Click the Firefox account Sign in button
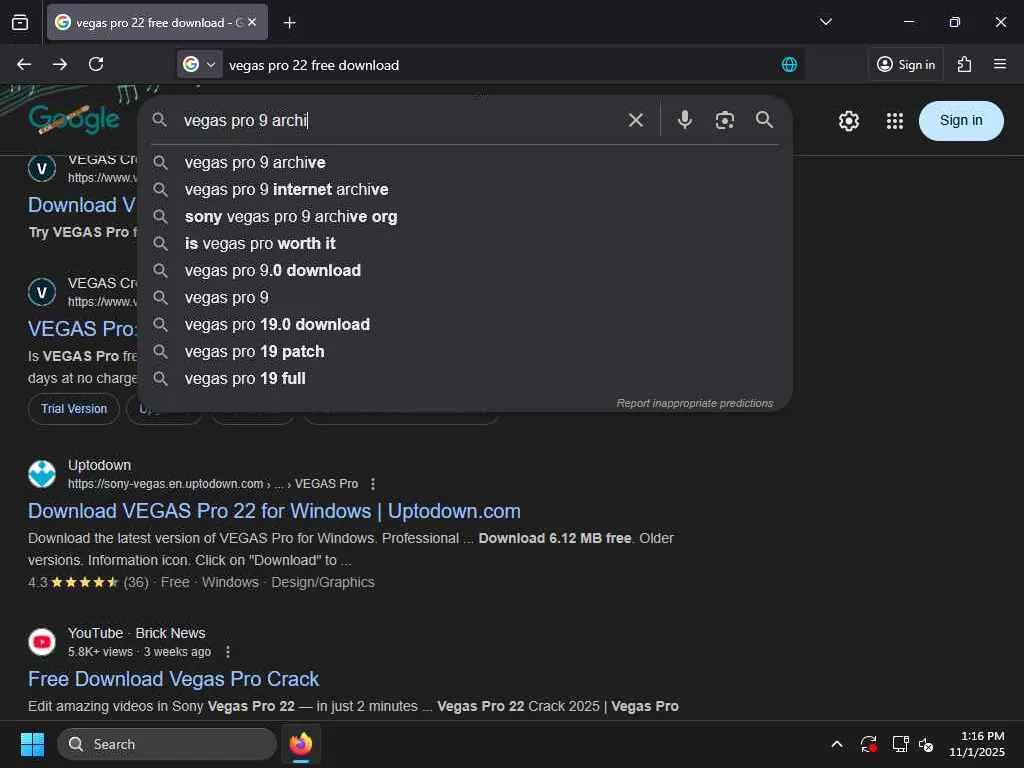 [906, 65]
